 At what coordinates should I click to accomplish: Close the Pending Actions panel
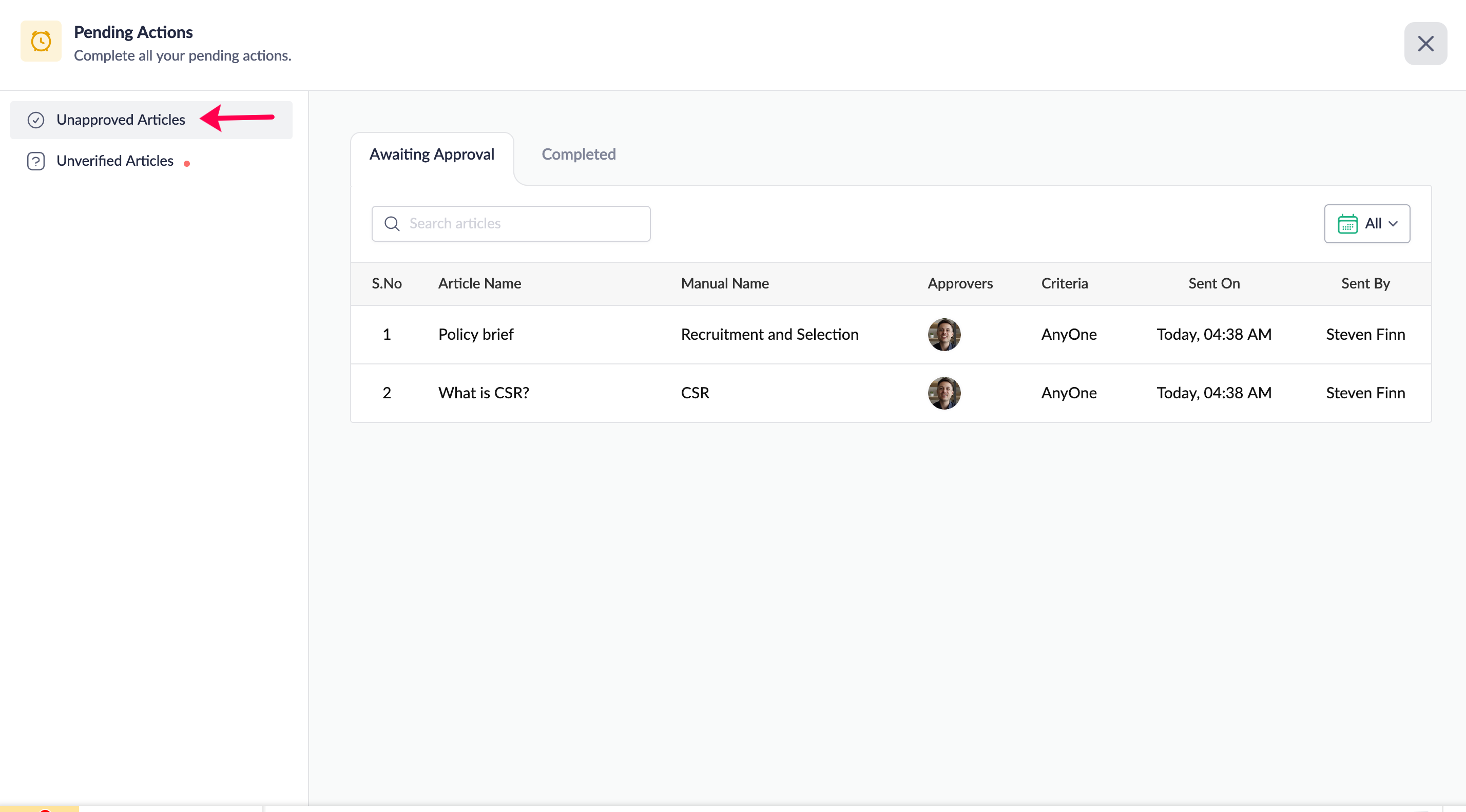pos(1425,44)
